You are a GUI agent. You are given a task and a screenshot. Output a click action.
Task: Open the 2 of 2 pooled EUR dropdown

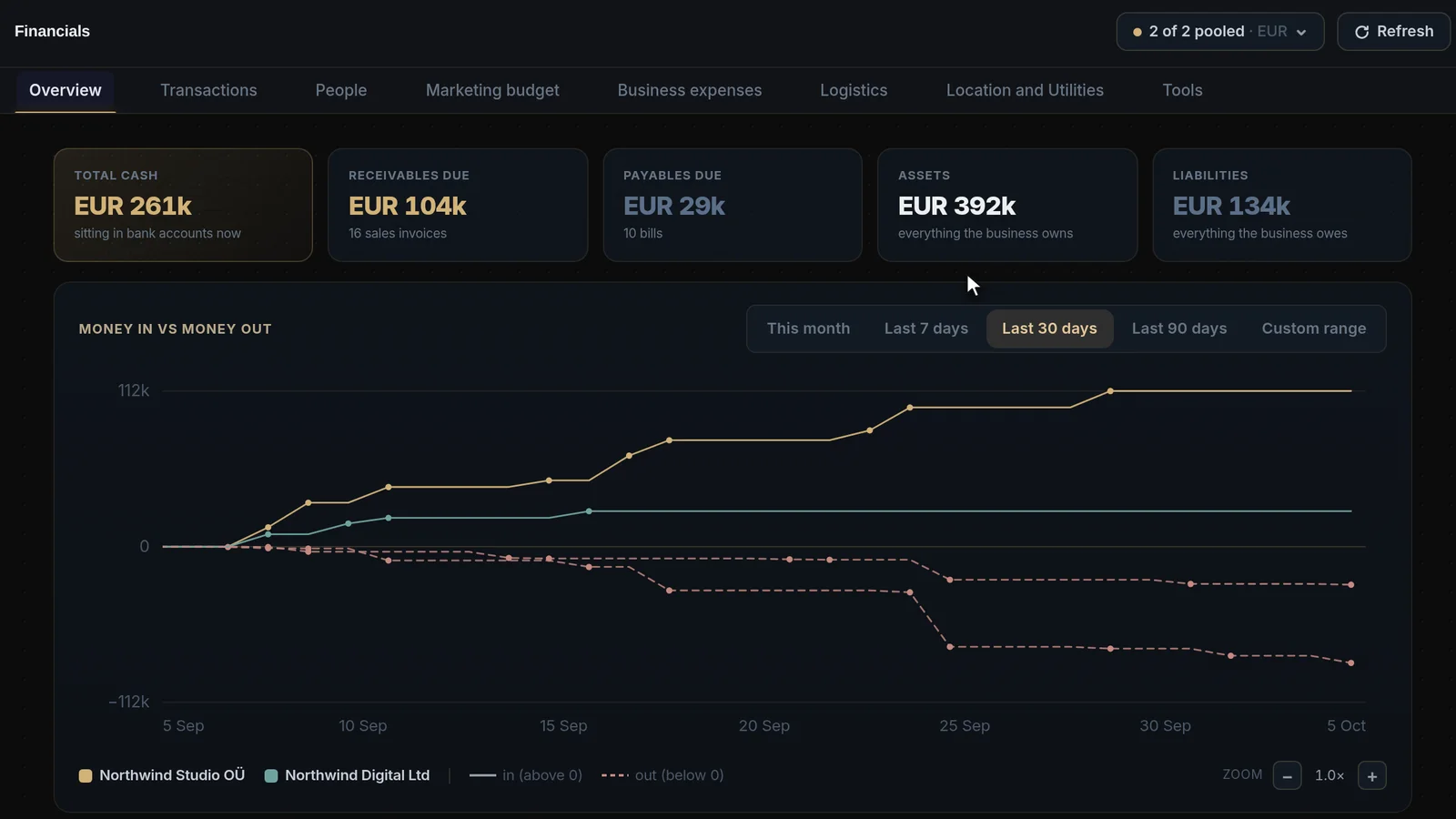[x=1219, y=32]
